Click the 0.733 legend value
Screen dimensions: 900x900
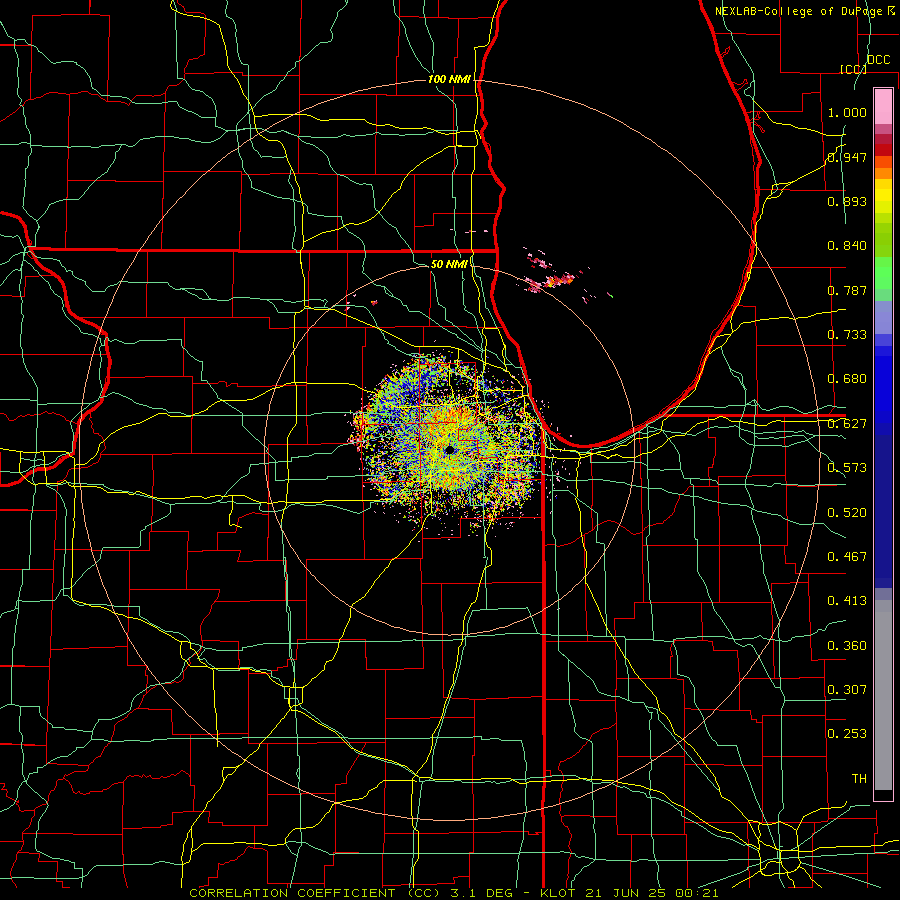[x=847, y=335]
